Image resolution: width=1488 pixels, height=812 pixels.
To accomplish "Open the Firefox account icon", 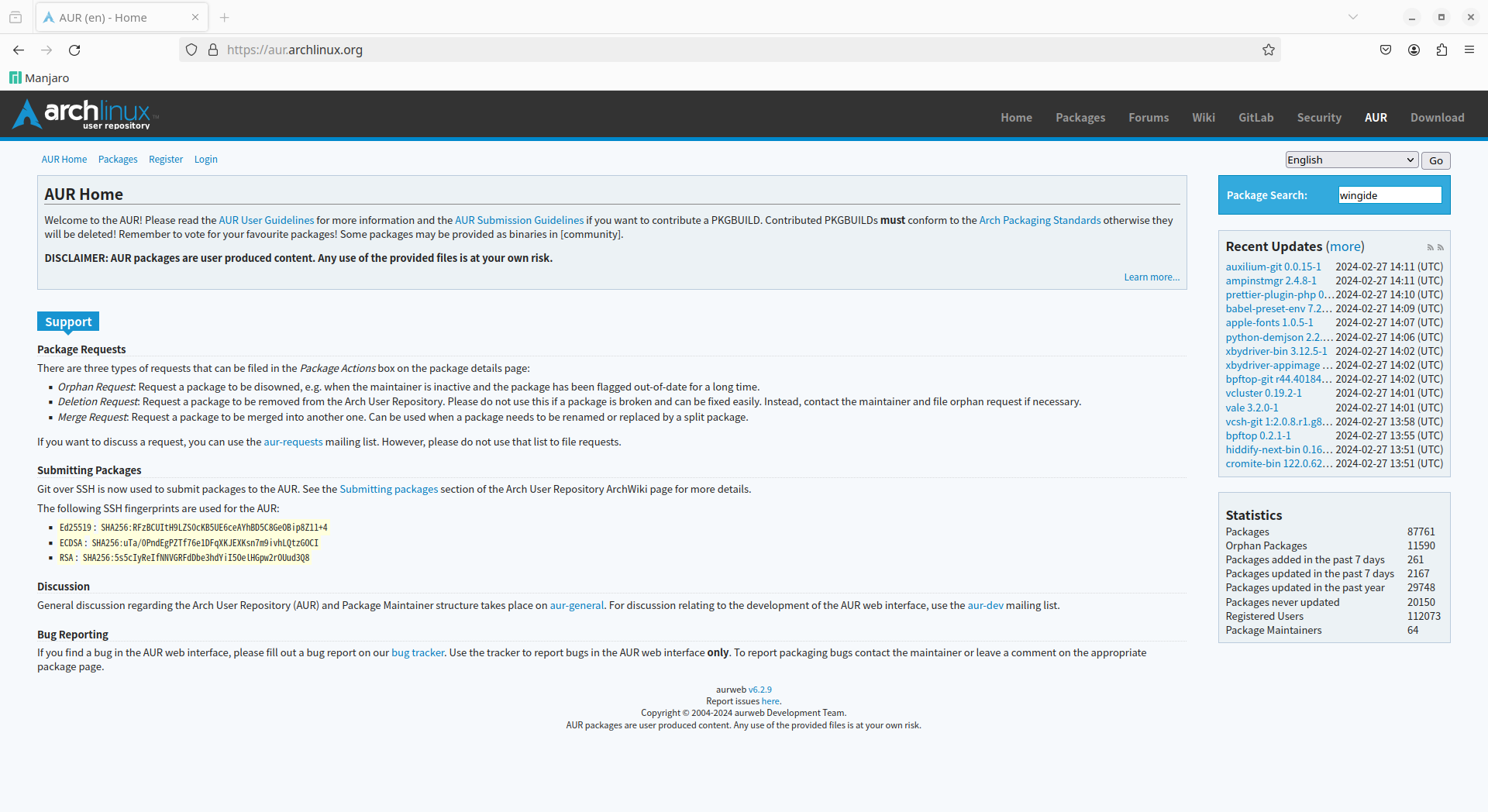I will (1414, 50).
